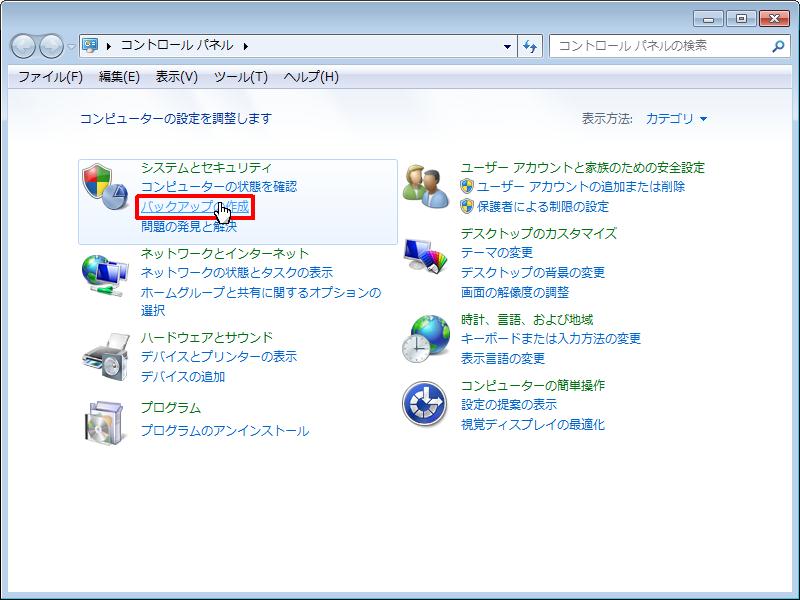Open the address bar history dropdown arrow
Image resolution: width=800 pixels, height=600 pixels.
tap(506, 45)
